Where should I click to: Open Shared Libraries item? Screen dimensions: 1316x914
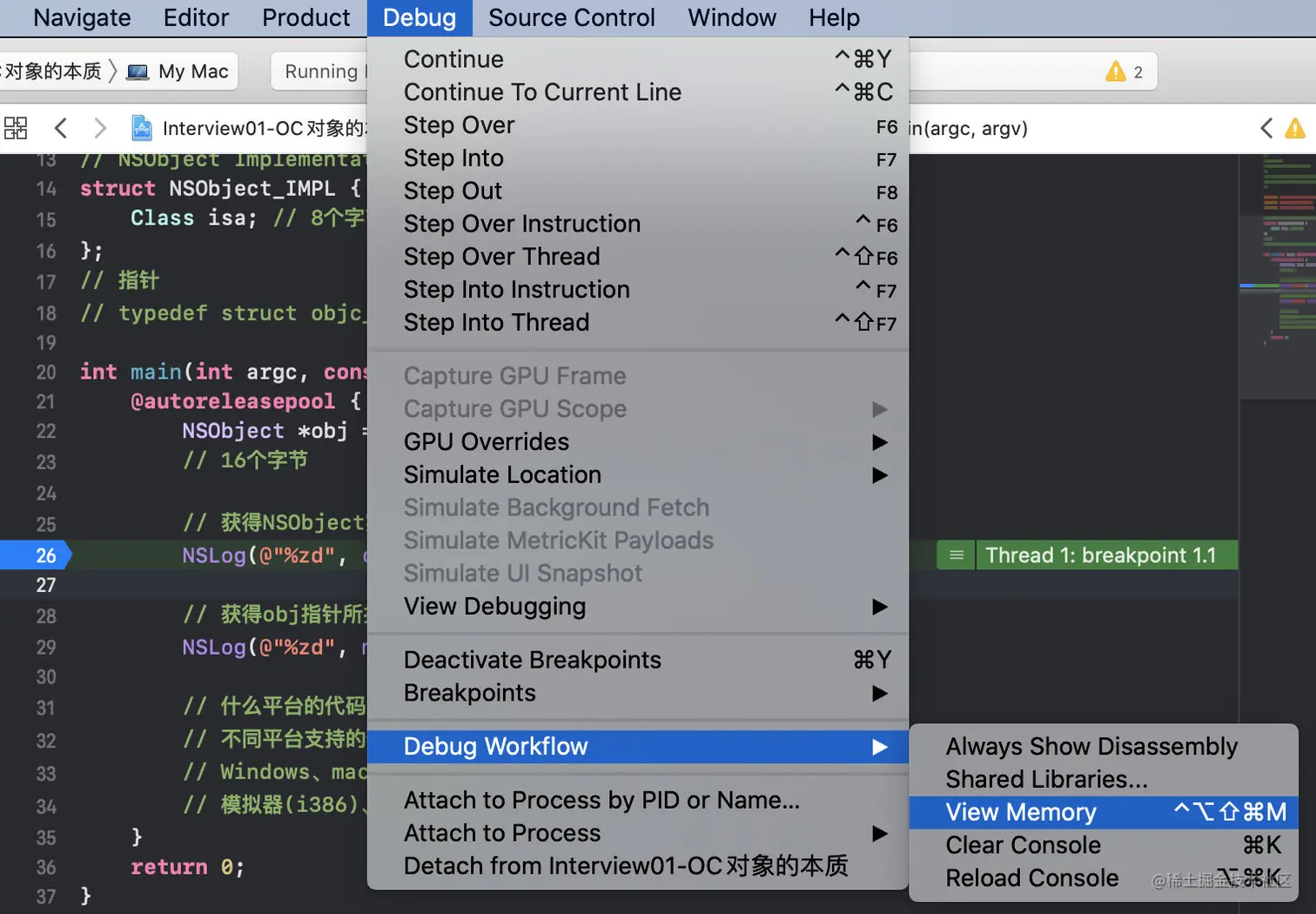tap(1104, 780)
